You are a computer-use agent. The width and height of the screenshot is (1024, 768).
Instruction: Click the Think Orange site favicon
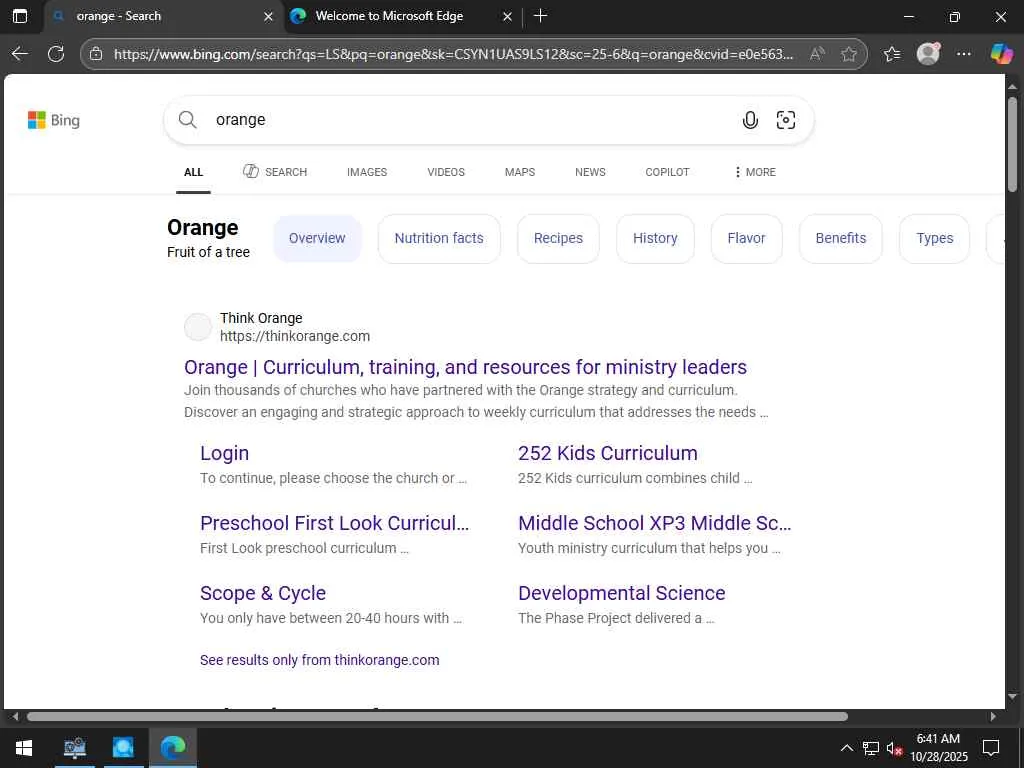coord(197,327)
